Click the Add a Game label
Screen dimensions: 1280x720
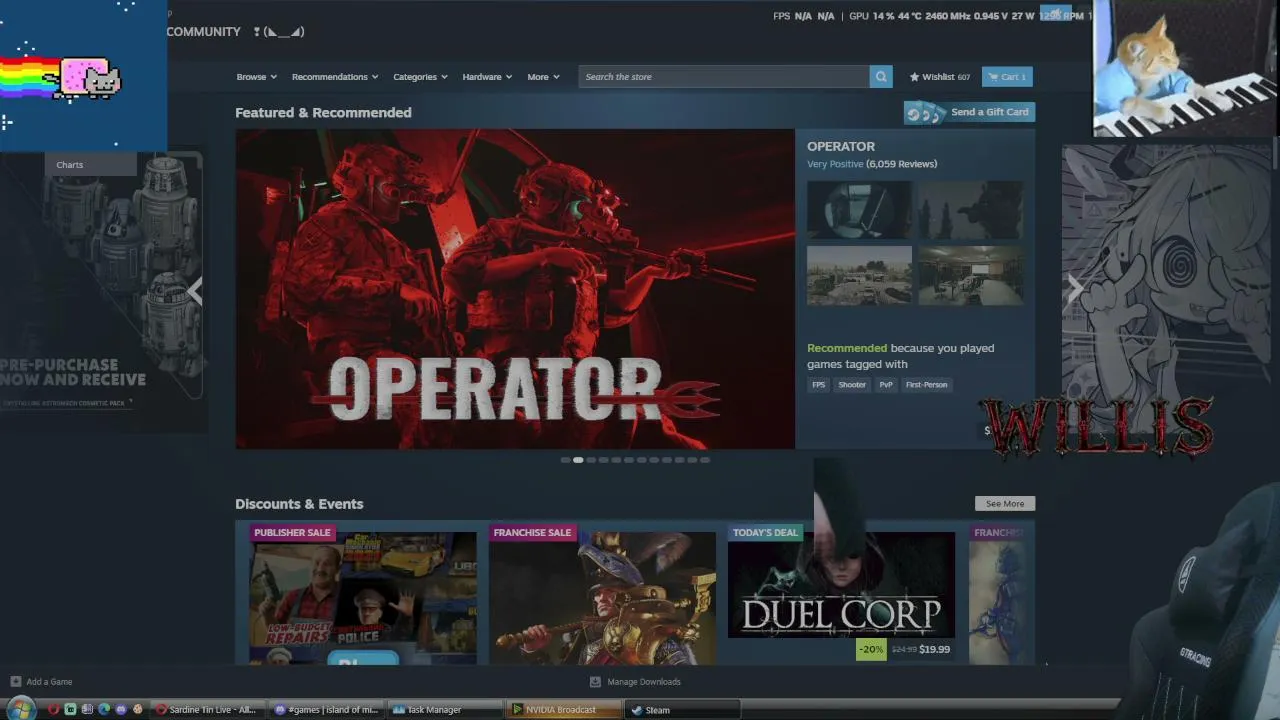tap(49, 682)
